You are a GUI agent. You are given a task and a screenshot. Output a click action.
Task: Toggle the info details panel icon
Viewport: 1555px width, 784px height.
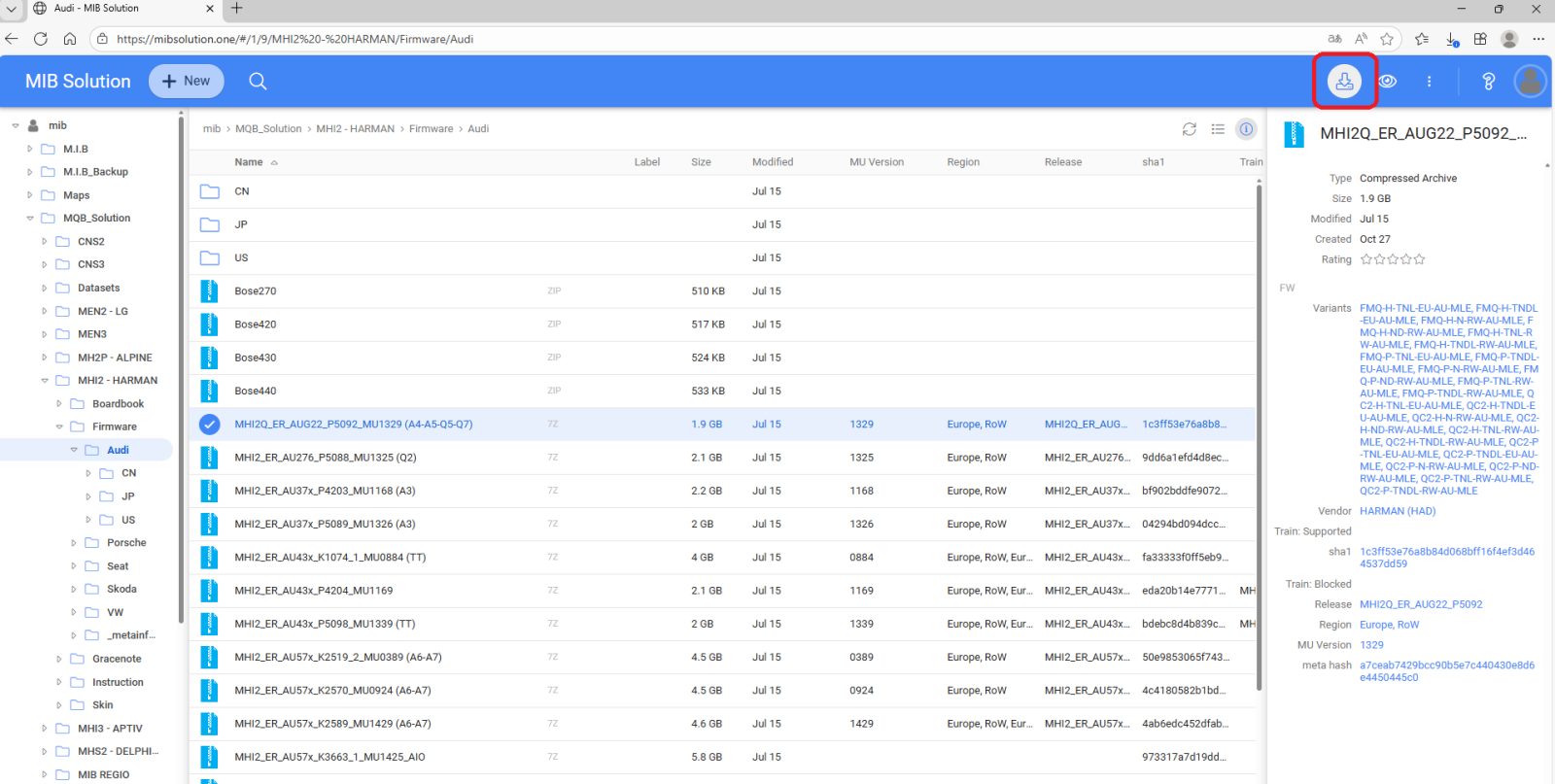pos(1246,129)
